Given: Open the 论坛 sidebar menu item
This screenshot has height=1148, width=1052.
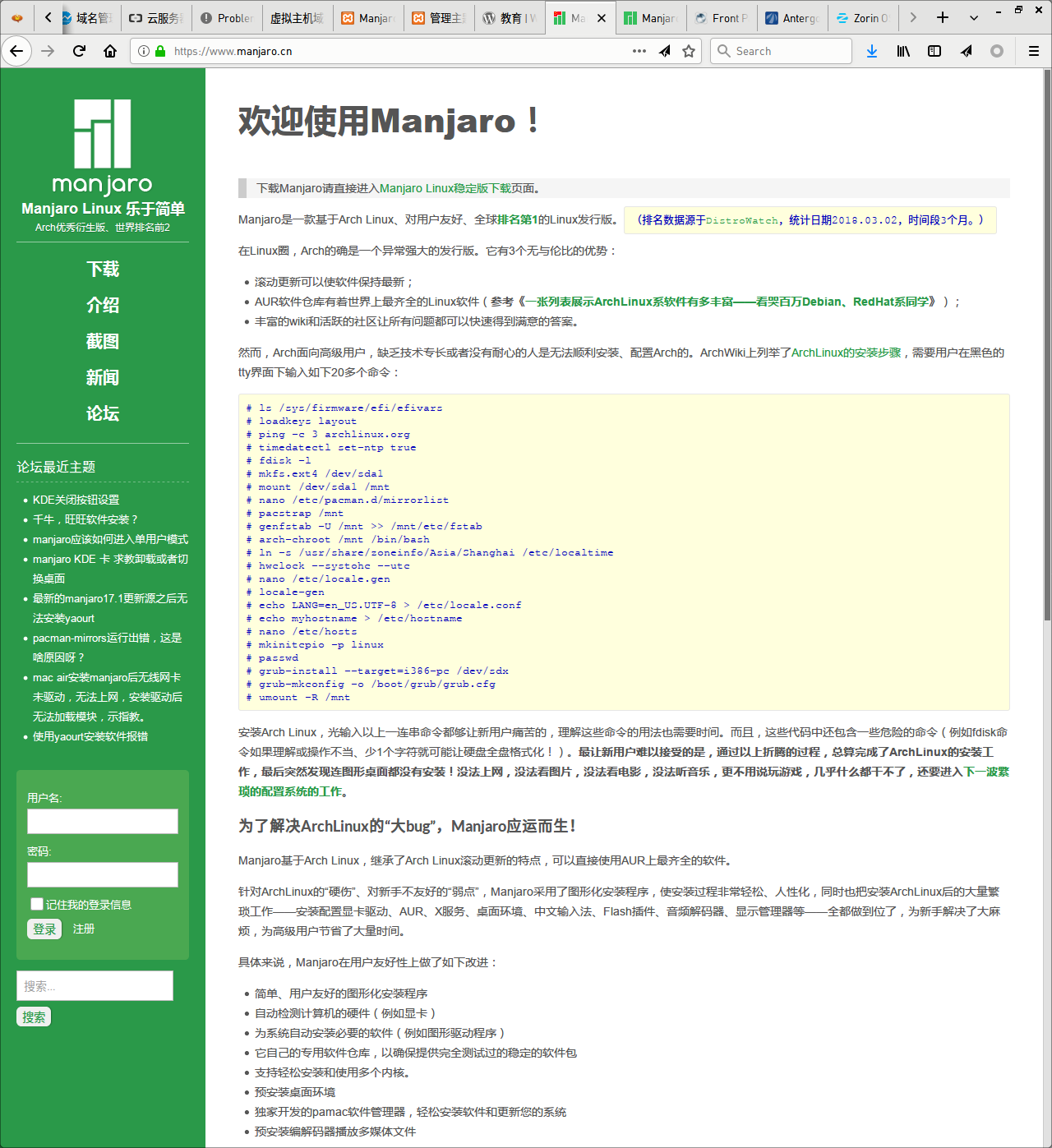Looking at the screenshot, I should point(103,413).
